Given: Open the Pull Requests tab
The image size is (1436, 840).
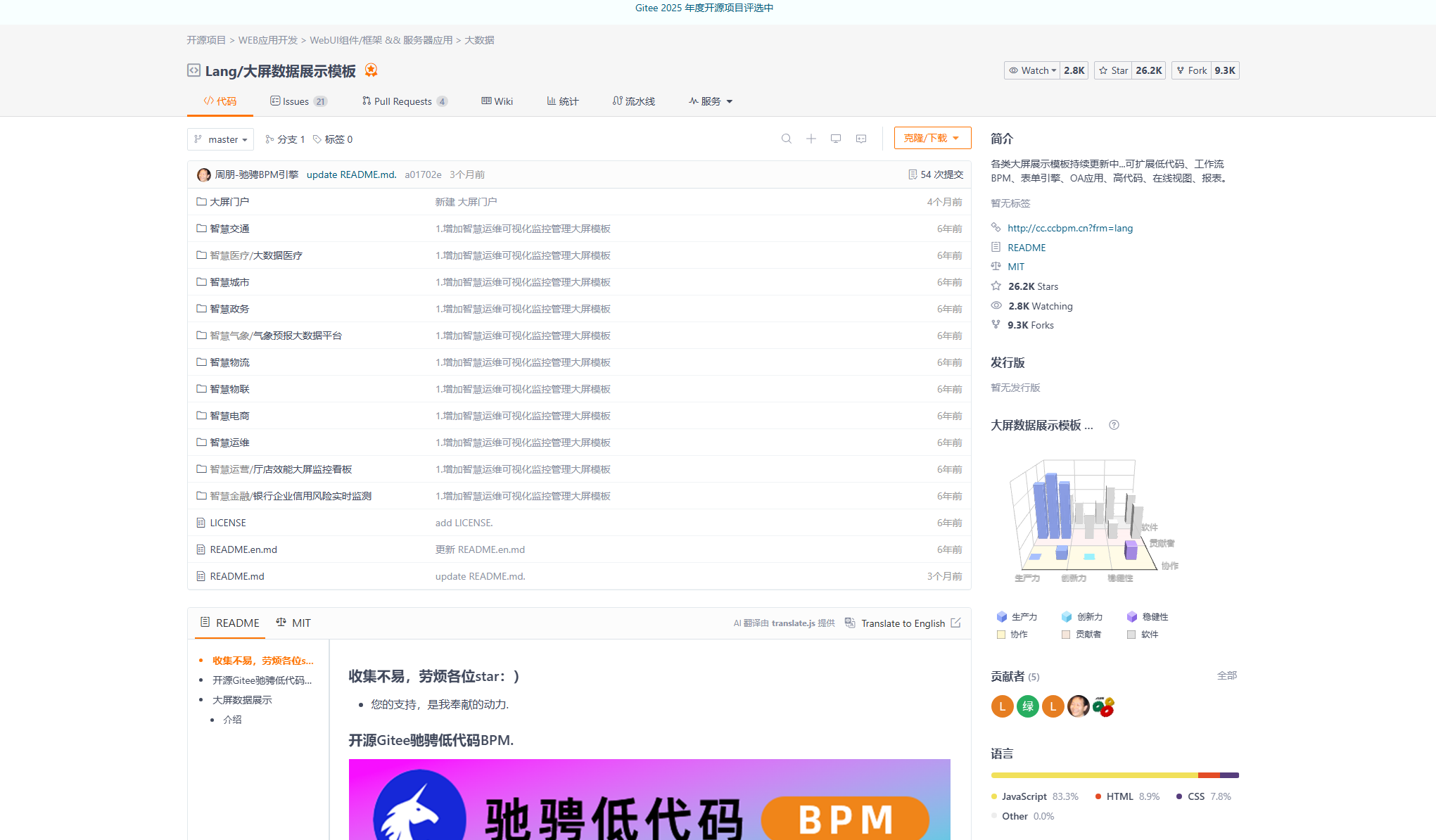Looking at the screenshot, I should click(x=404, y=101).
